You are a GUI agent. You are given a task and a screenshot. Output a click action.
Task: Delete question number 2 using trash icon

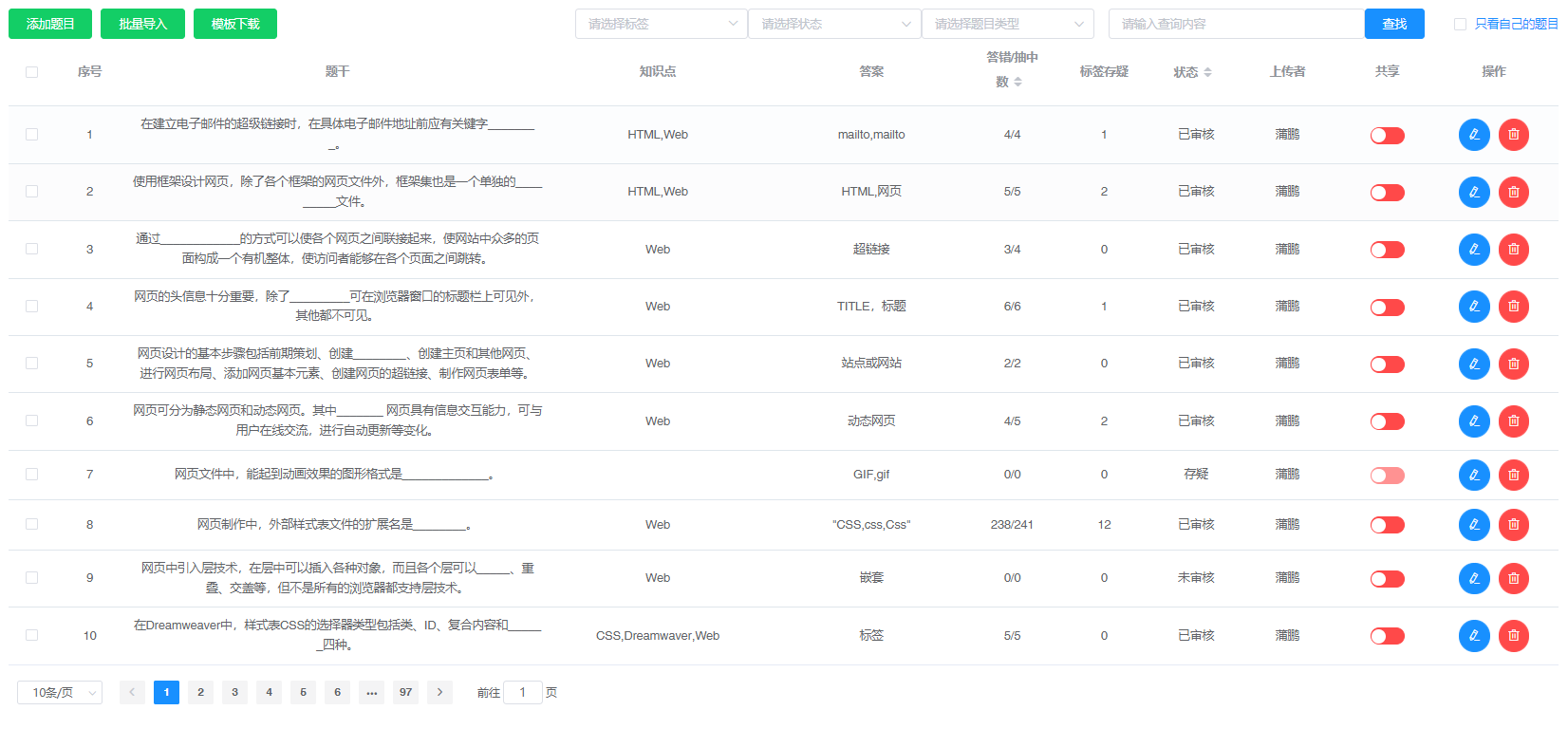(1513, 192)
